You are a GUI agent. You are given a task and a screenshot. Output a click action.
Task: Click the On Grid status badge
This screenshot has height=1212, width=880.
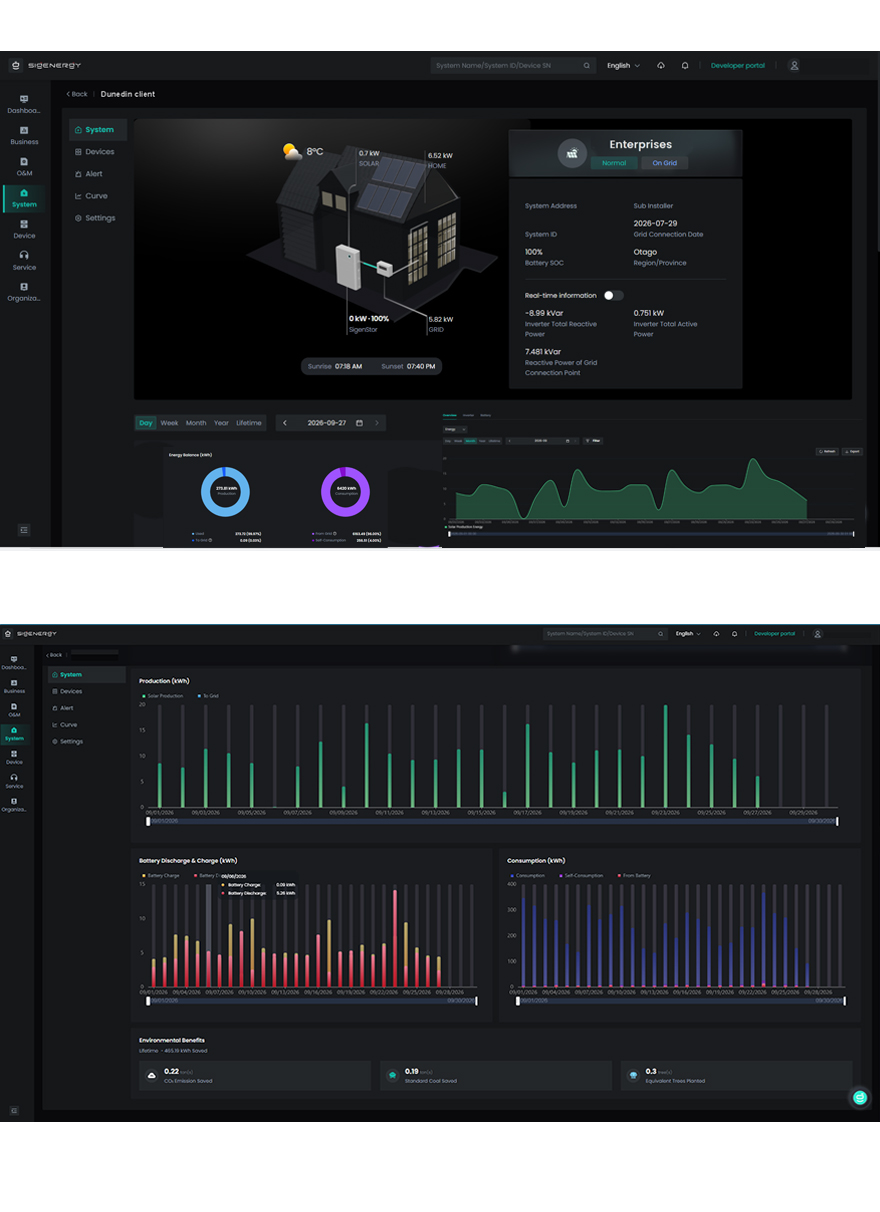(x=665, y=163)
